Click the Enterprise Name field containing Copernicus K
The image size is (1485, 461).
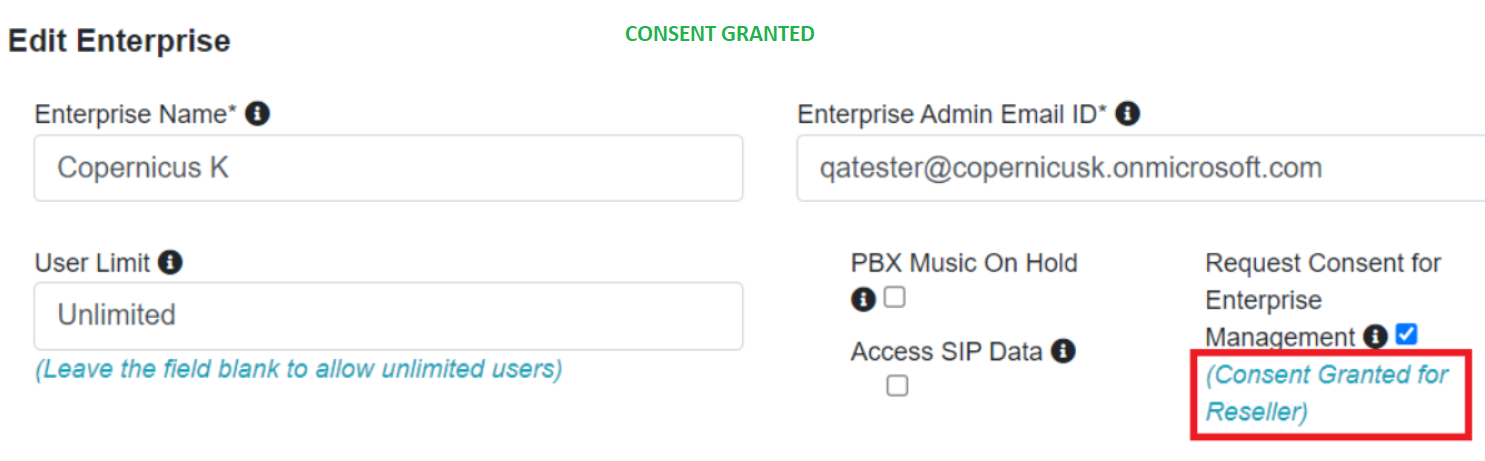pos(388,168)
